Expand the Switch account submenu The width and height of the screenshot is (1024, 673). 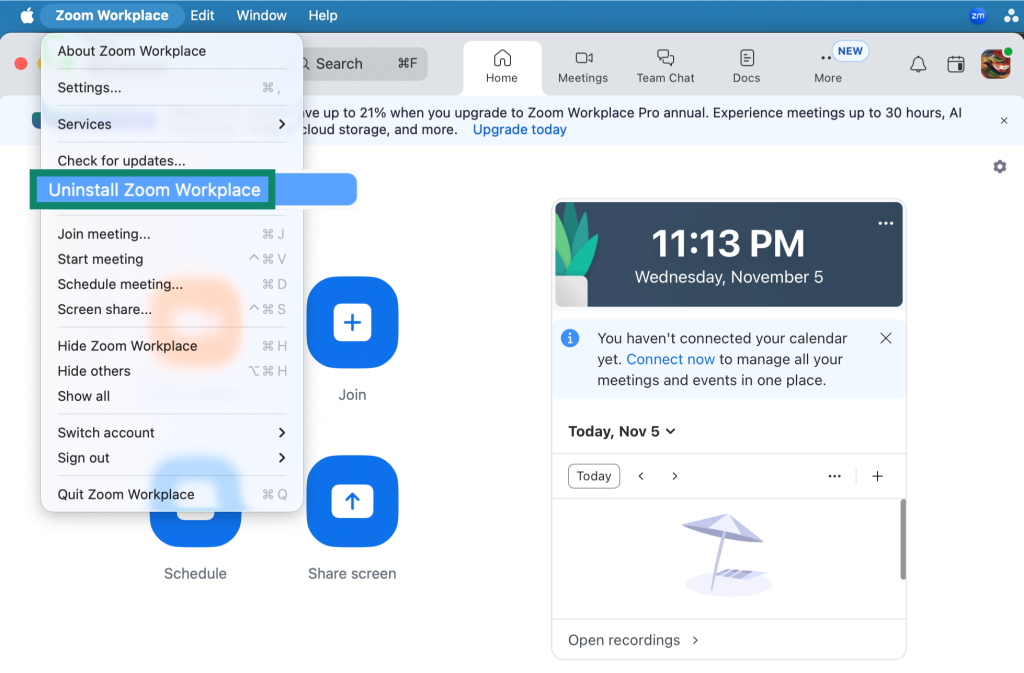(x=171, y=433)
